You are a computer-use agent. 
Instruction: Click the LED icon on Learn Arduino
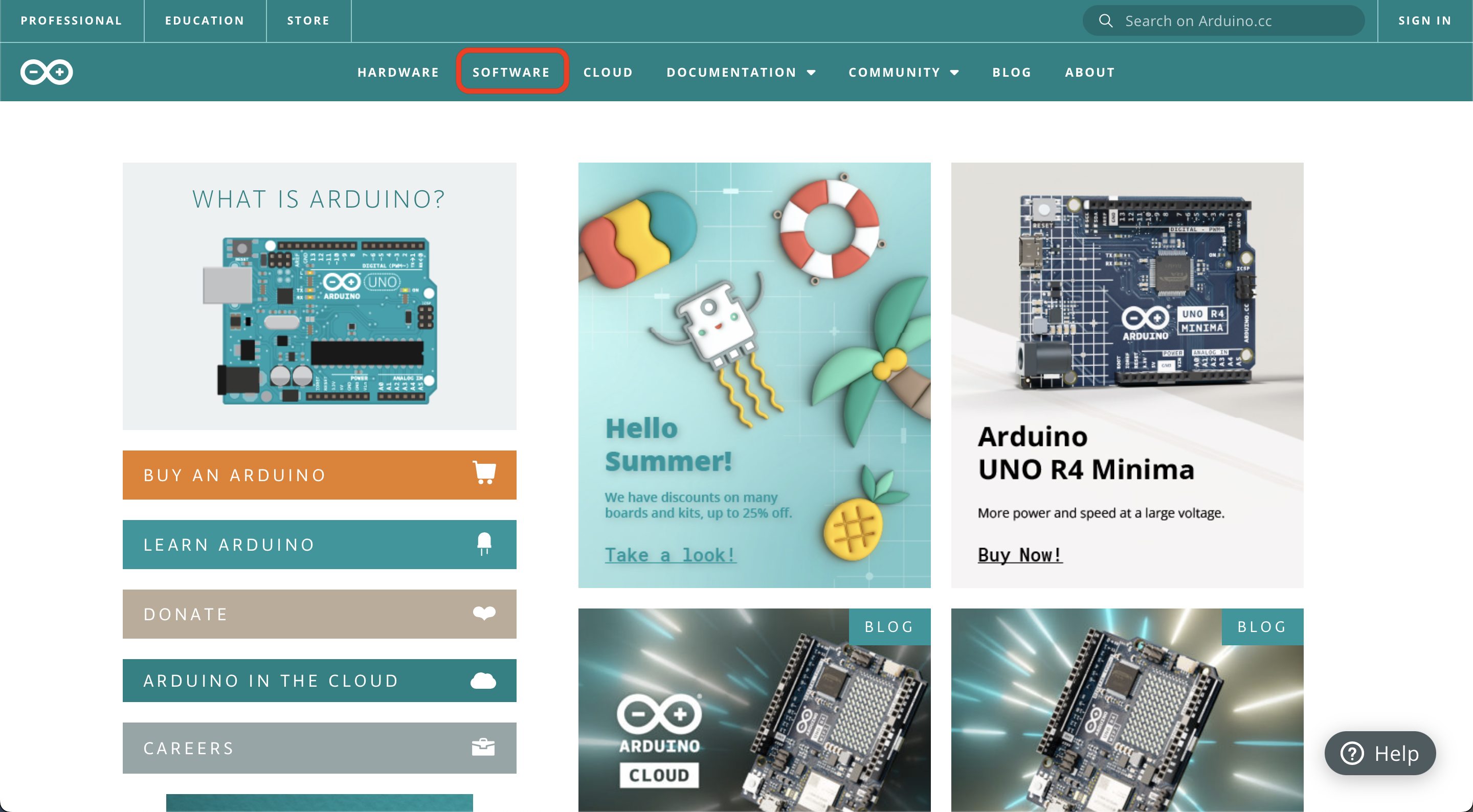tap(484, 544)
